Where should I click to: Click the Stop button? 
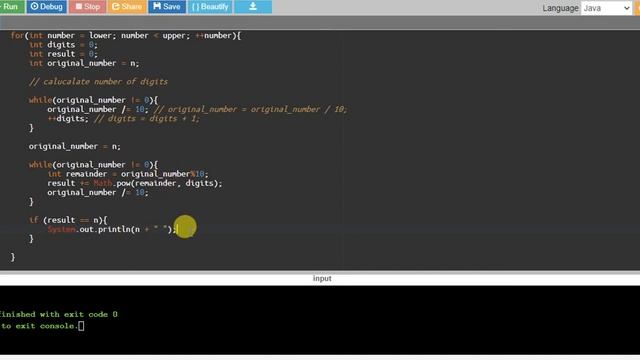click(87, 7)
